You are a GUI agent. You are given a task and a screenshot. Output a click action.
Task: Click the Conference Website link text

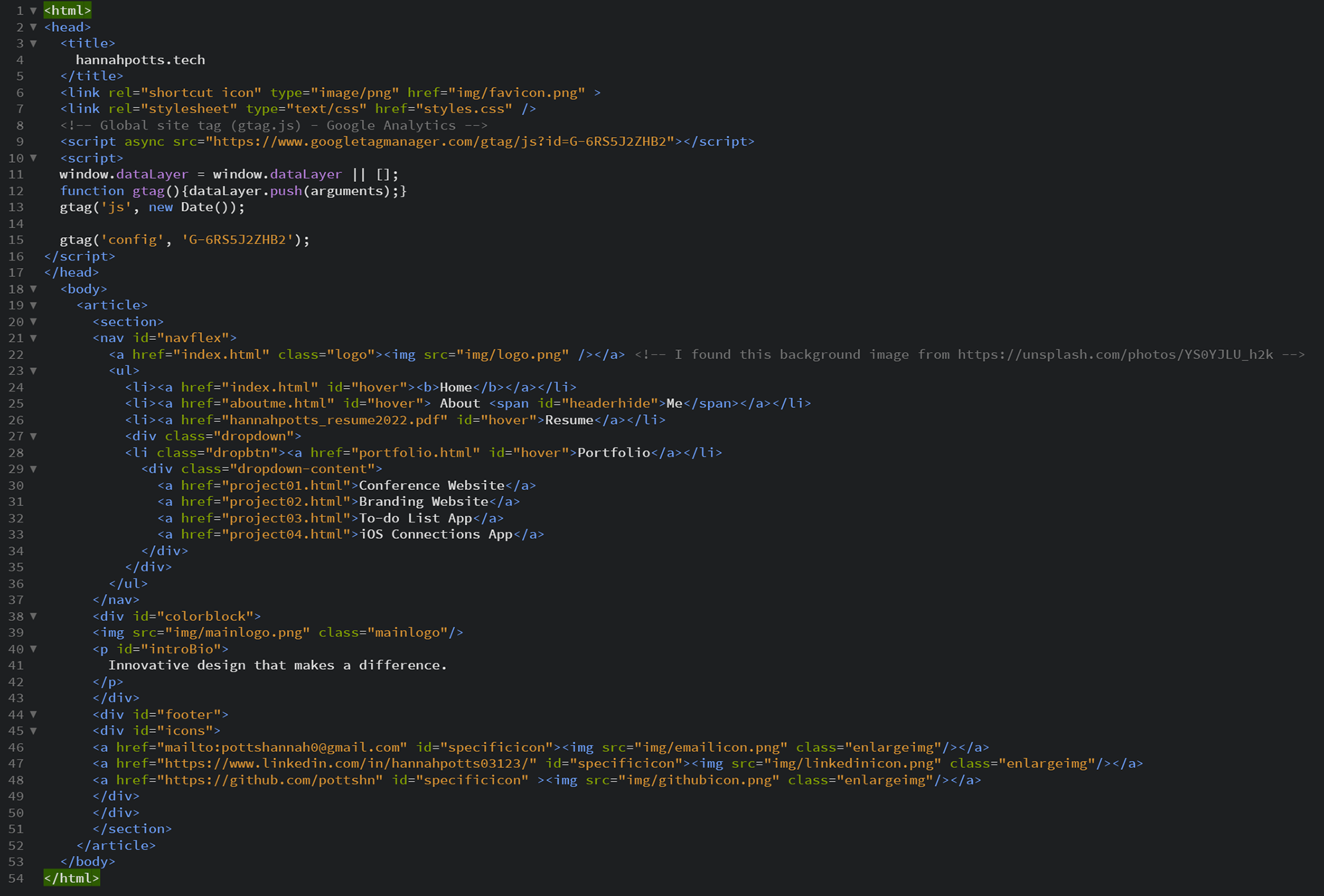coord(432,485)
